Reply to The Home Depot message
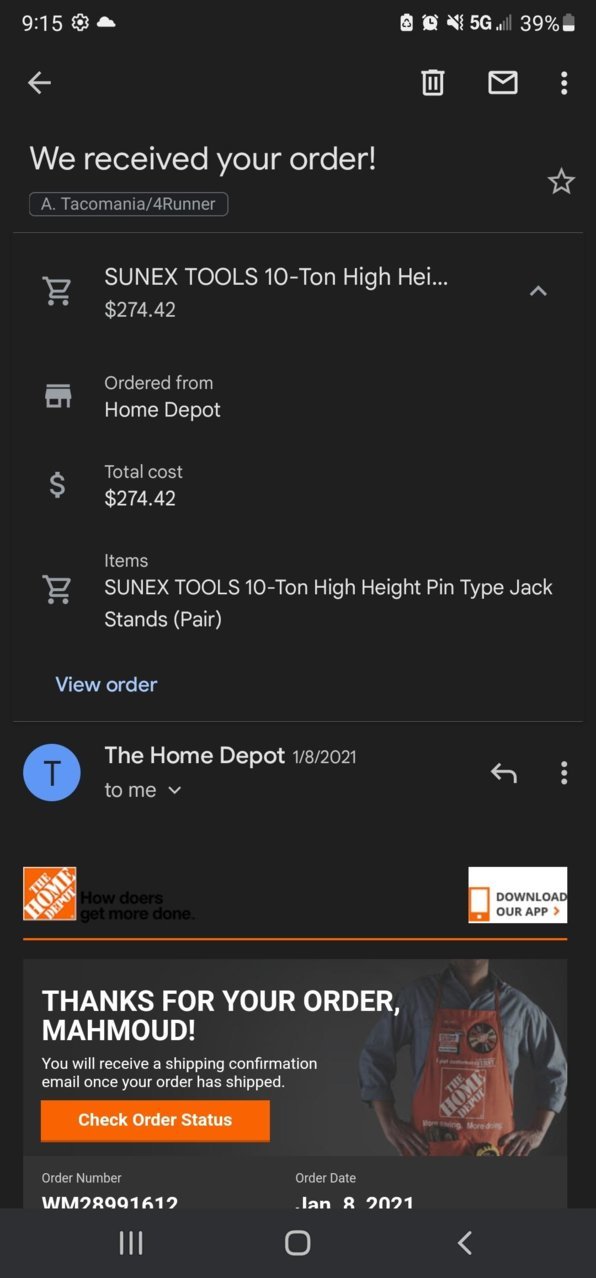596x1278 pixels. 504,772
